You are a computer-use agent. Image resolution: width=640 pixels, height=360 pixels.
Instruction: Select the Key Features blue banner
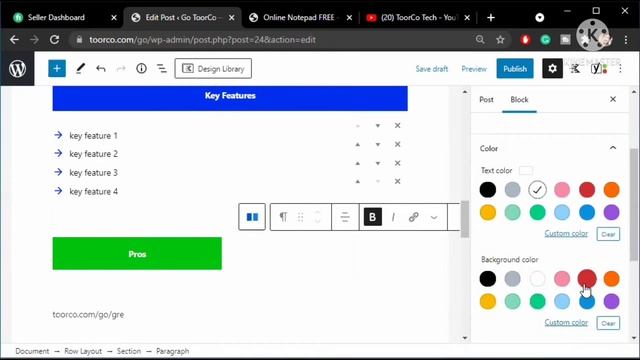230,98
